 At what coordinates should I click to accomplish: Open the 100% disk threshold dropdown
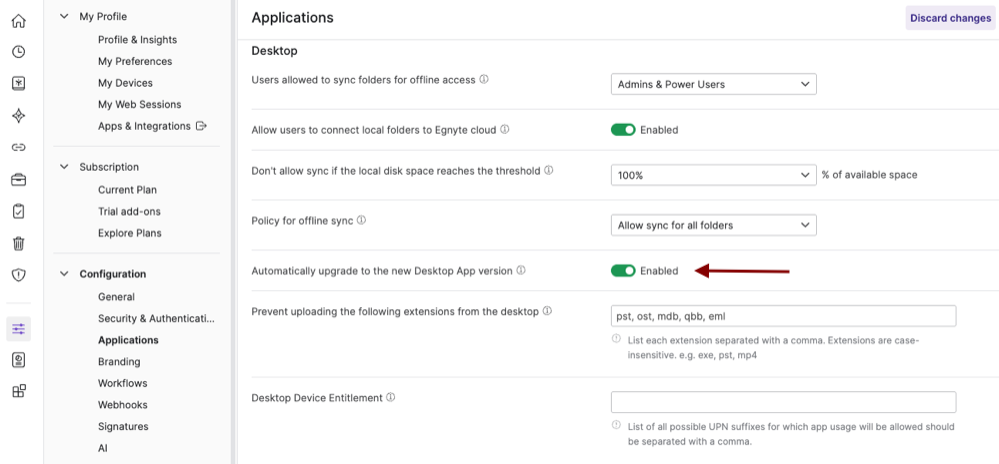coord(714,175)
